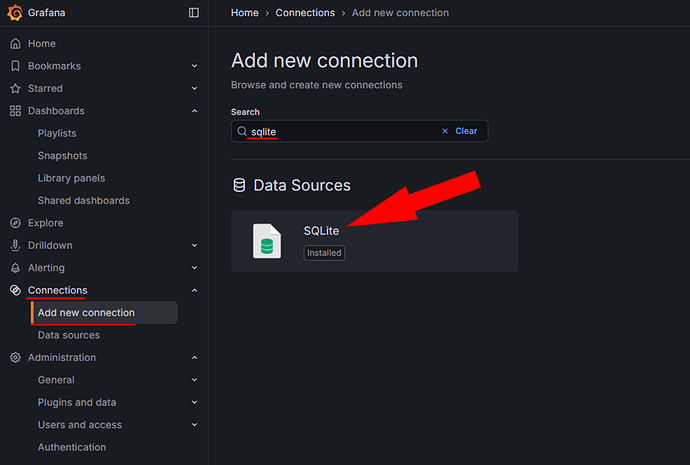Expand the Starred section chevron
Screen dimensions: 690x465
195,89
